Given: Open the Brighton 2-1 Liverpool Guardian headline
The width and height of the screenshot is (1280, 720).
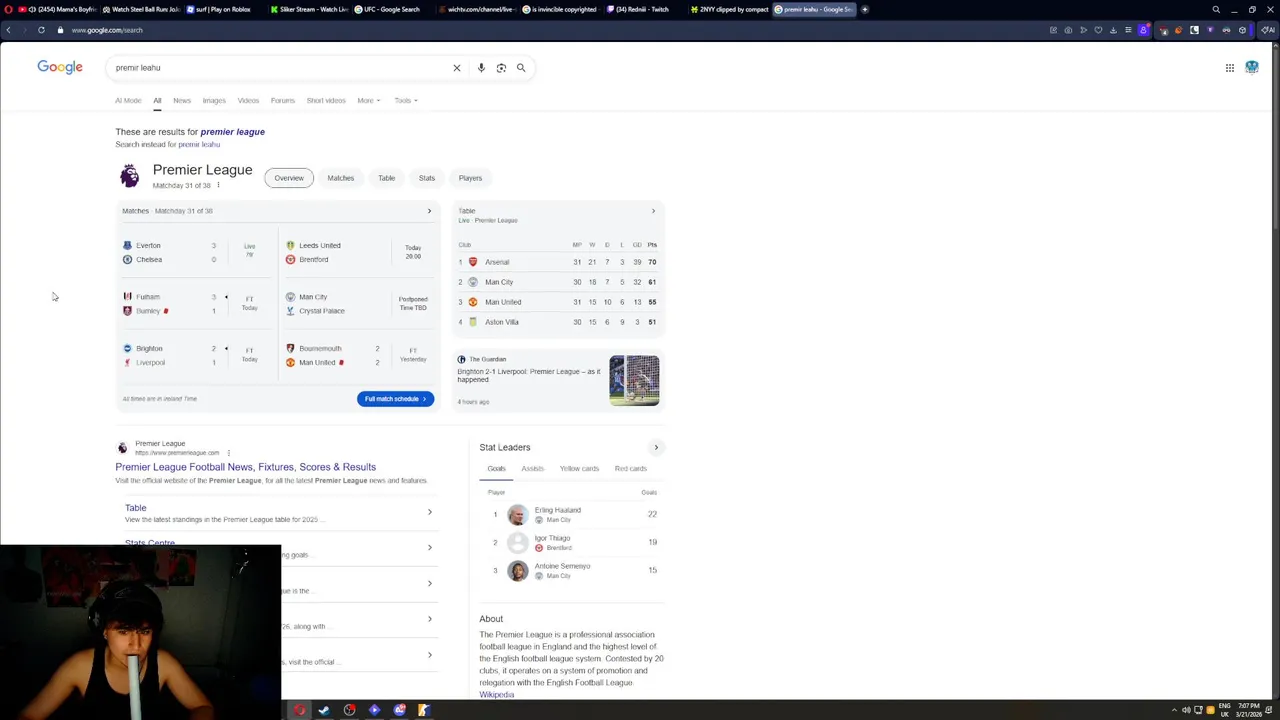Looking at the screenshot, I should click(529, 375).
